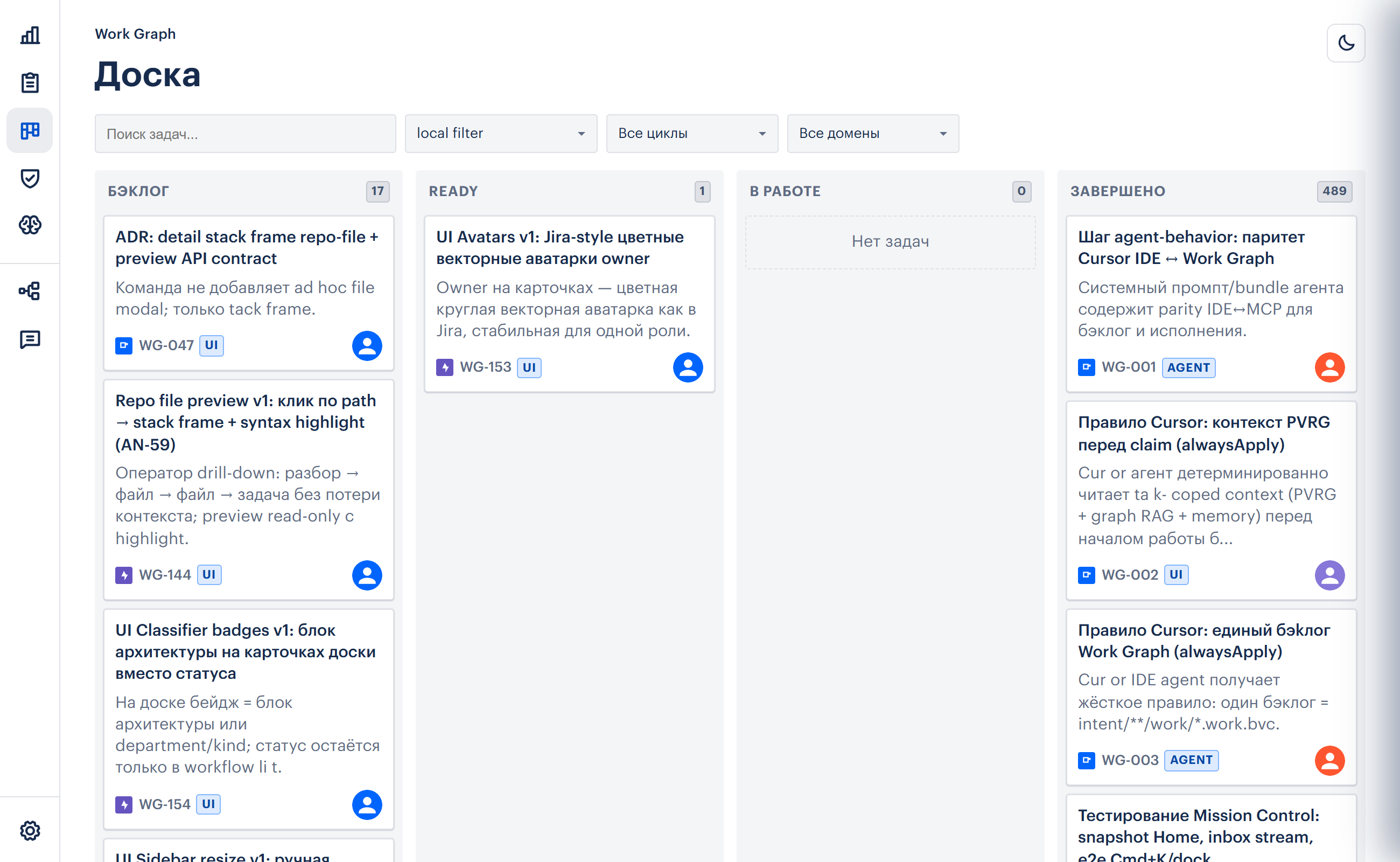Open card Шаг agent-behavior: паритет Cursor IDE
Image resolution: width=1400 pixels, height=862 pixels.
[x=1211, y=304]
